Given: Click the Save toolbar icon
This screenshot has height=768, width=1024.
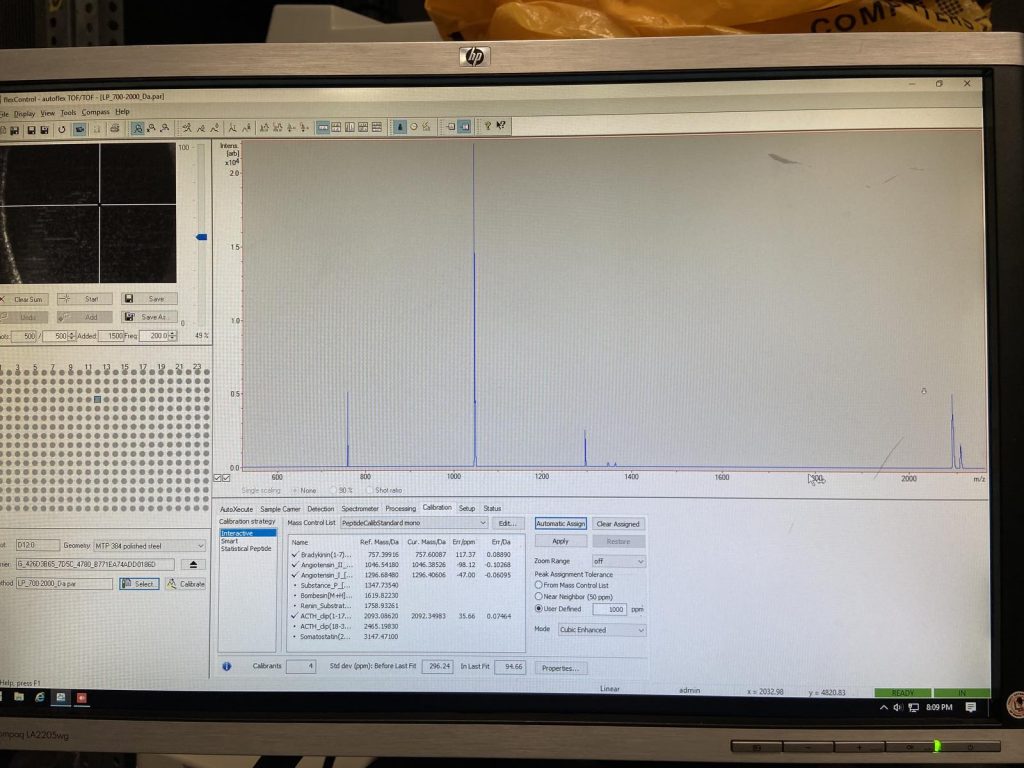Looking at the screenshot, I should [x=30, y=129].
